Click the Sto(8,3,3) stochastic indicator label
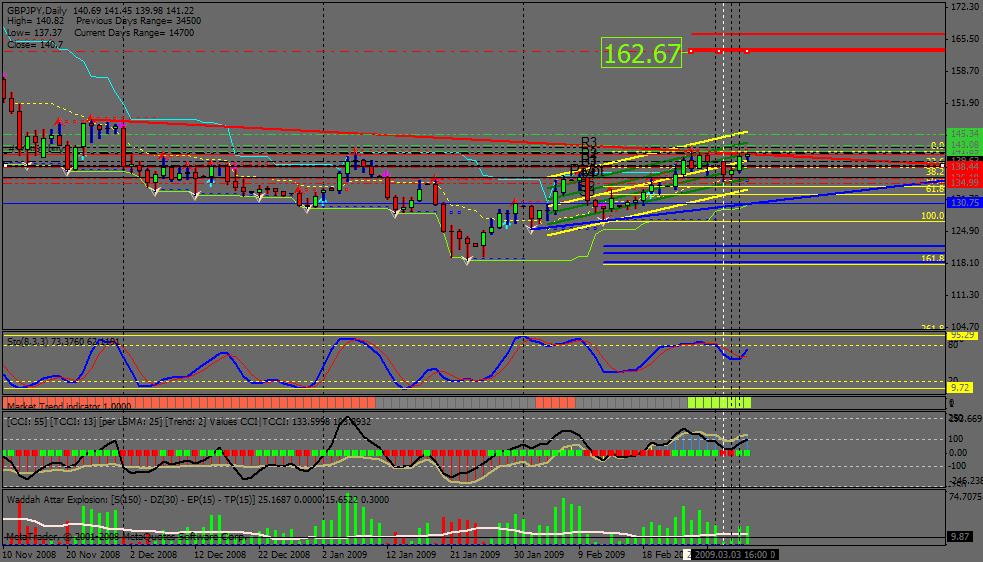Image resolution: width=983 pixels, height=562 pixels. [x=64, y=342]
